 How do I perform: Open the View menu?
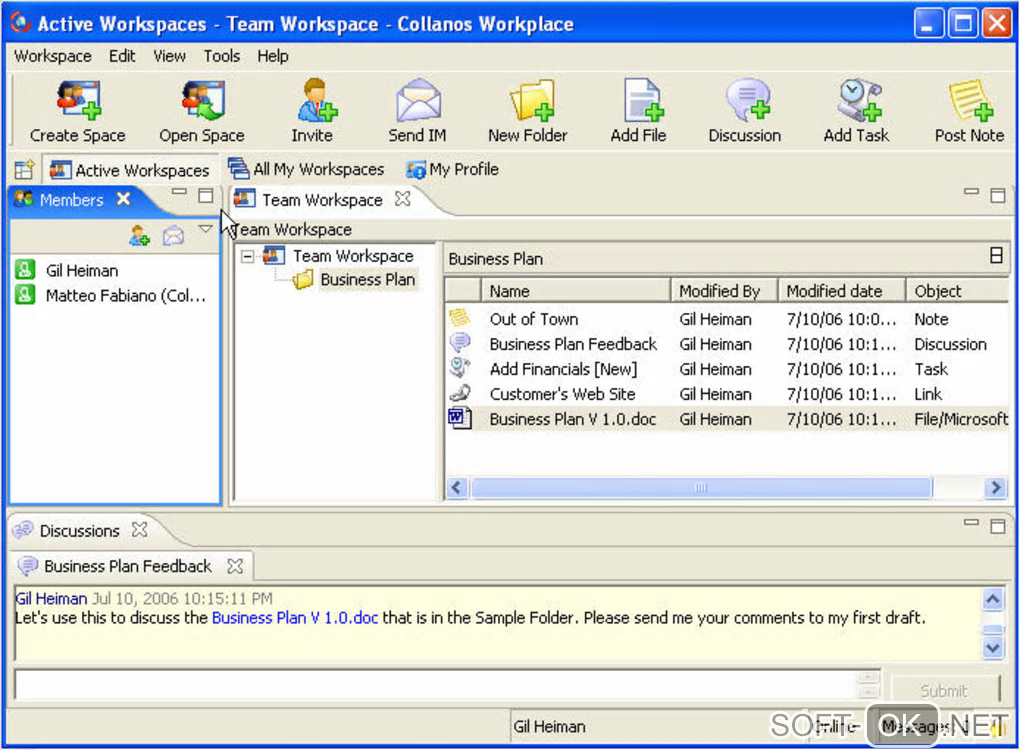(x=170, y=56)
